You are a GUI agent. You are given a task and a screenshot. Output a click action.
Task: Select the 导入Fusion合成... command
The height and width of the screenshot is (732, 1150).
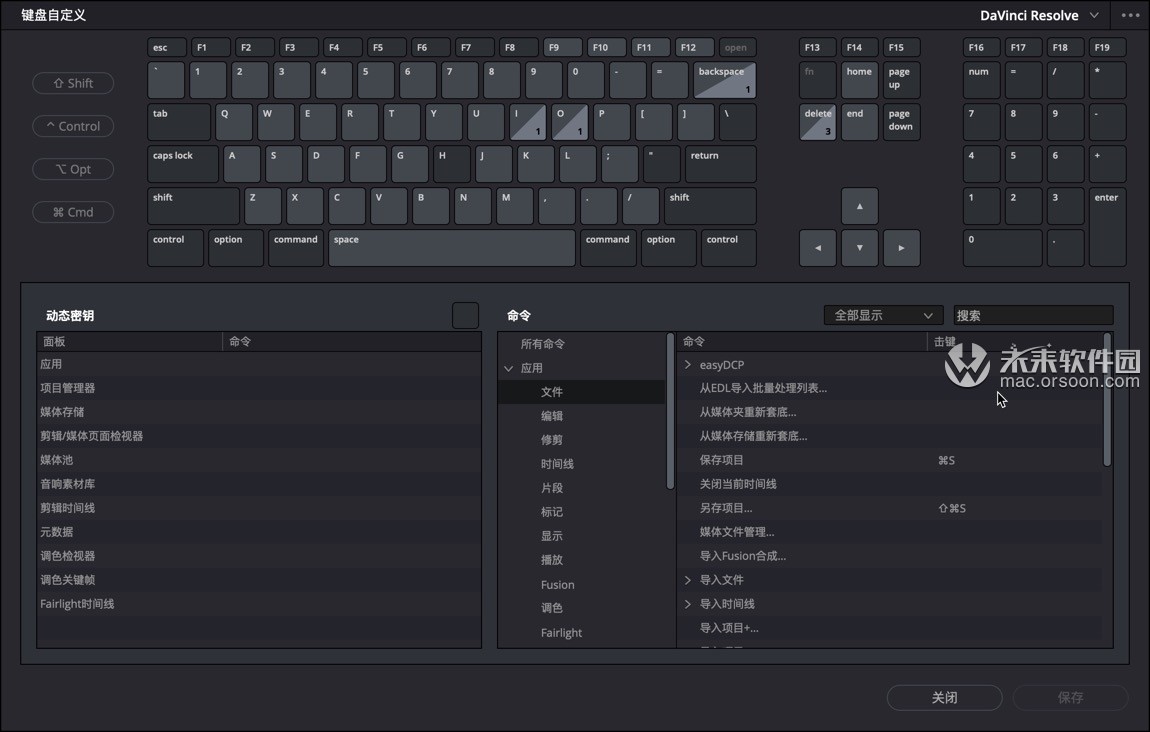tap(889, 556)
